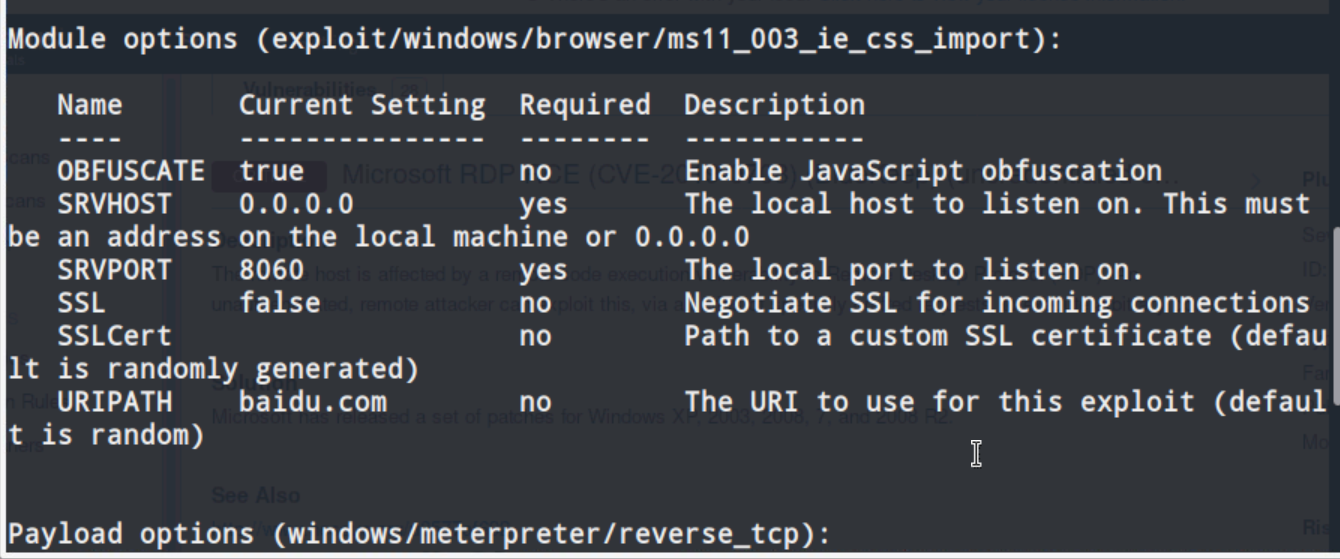This screenshot has width=1340, height=559.
Task: Click the SSLCert option name
Action: 114,336
